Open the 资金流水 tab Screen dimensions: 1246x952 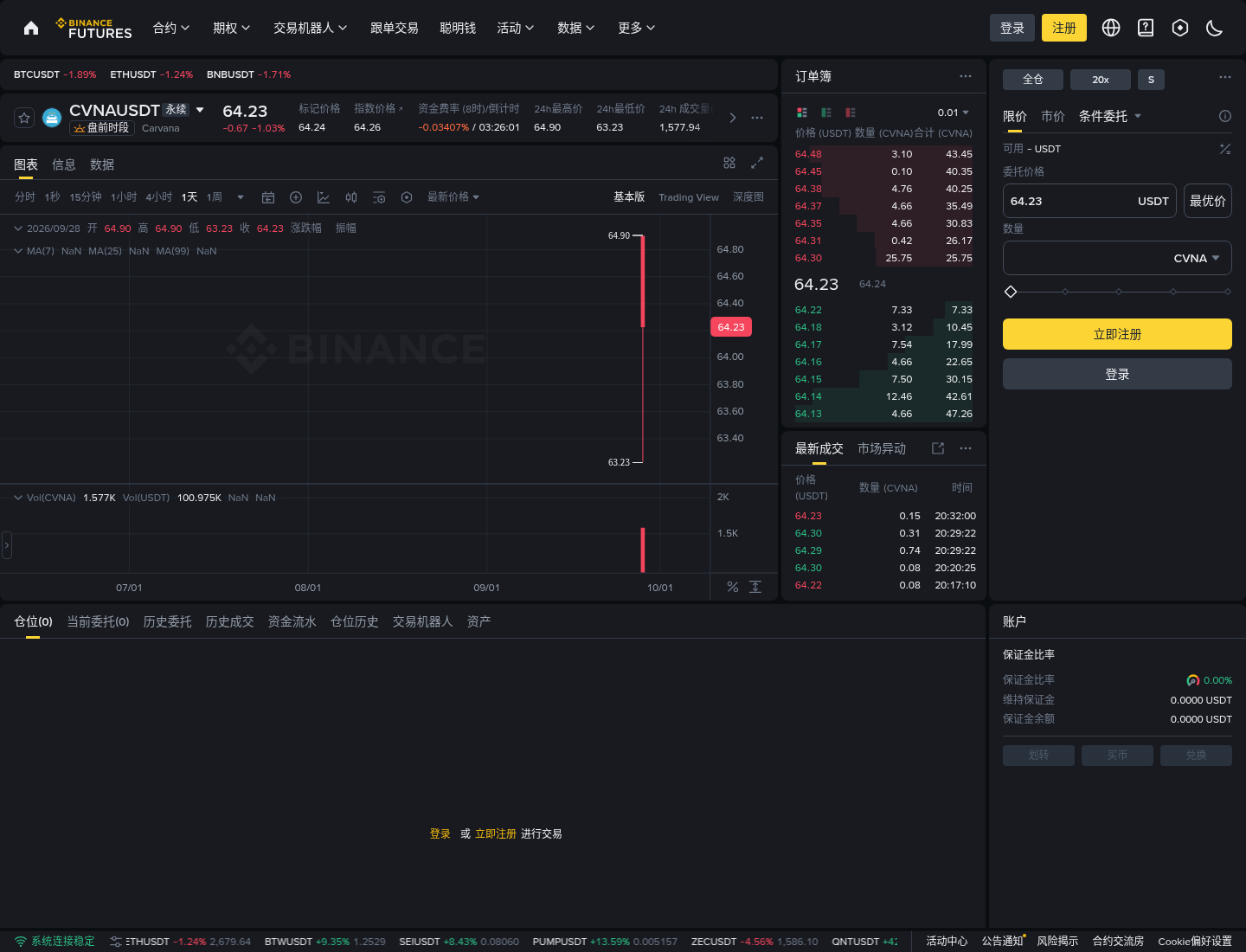coord(292,621)
